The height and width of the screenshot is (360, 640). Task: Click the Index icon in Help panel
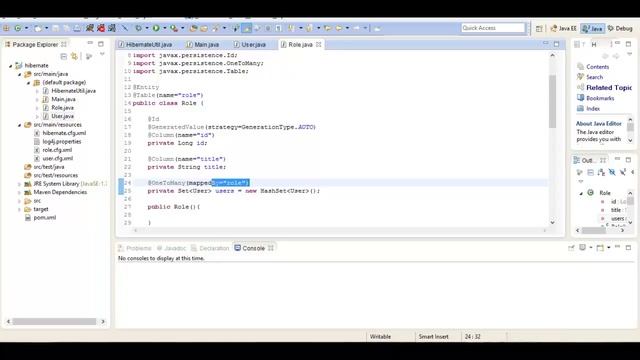(580, 108)
